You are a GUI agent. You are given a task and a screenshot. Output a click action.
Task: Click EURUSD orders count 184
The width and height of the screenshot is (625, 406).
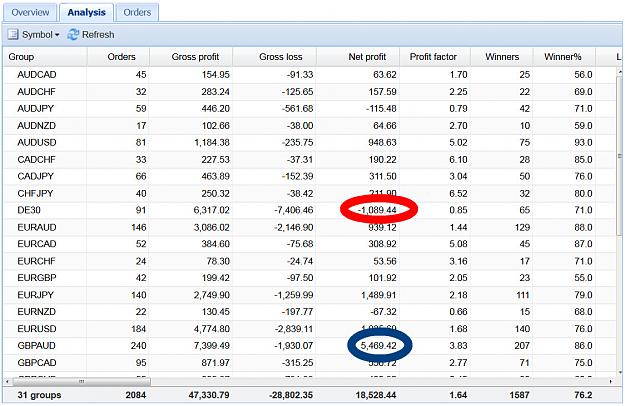(x=138, y=329)
